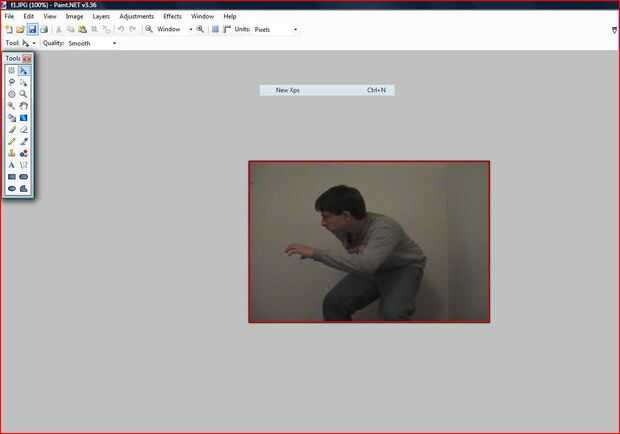Select the Recolor tool

pos(23,153)
